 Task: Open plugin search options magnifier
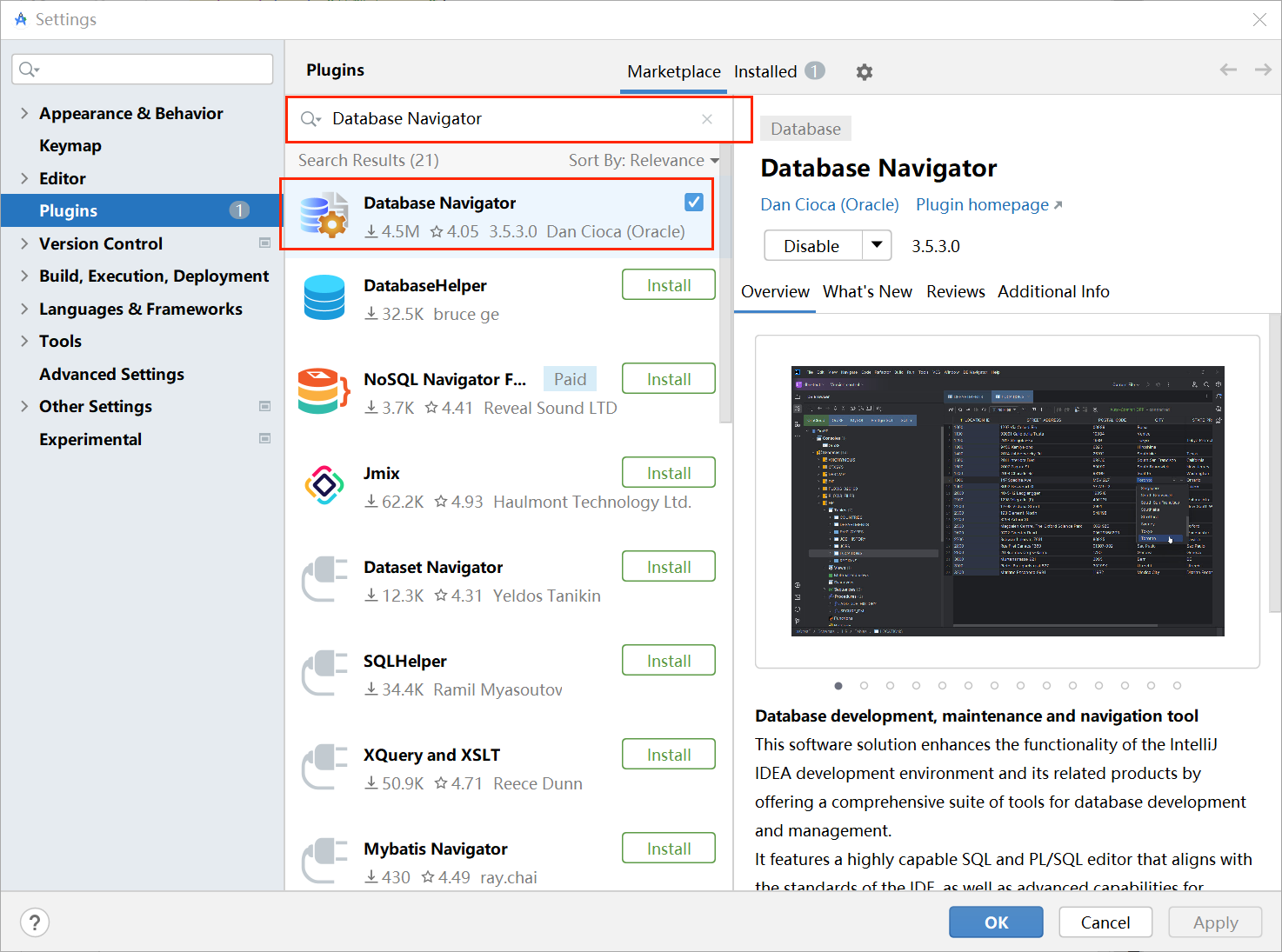tap(310, 119)
